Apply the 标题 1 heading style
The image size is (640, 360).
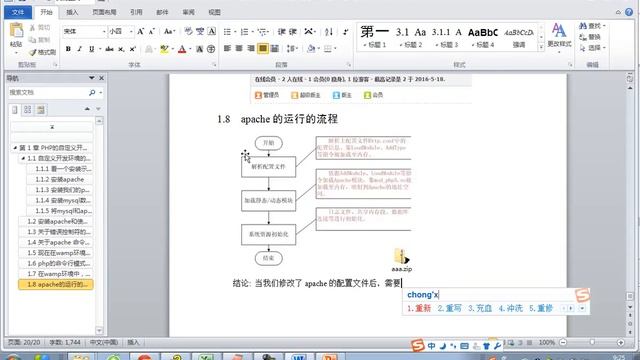[x=375, y=37]
